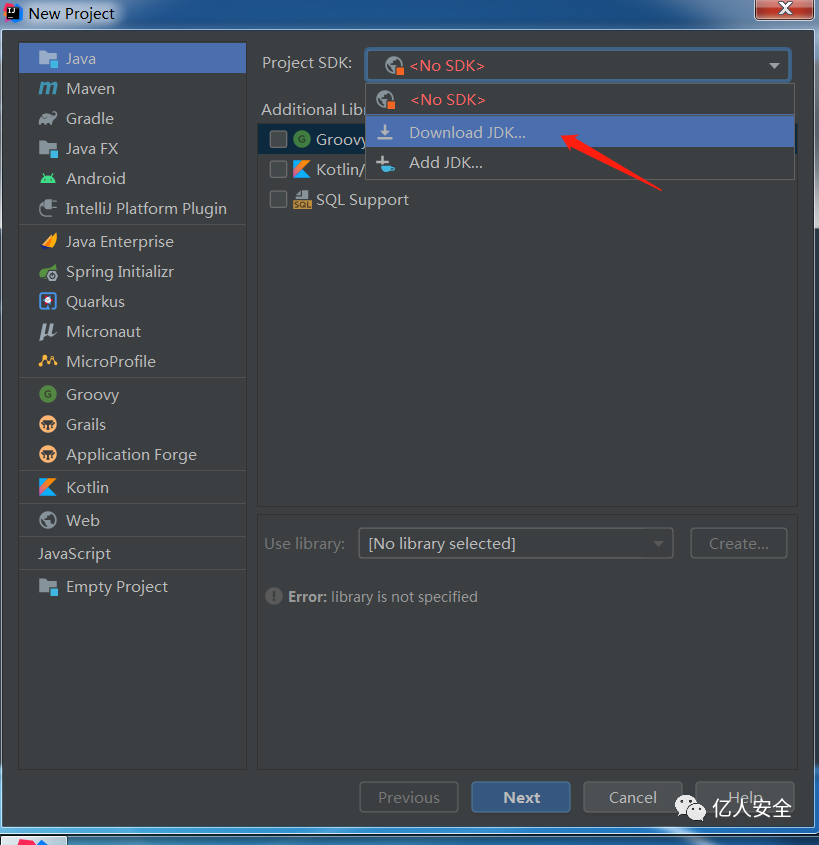Select Gradle project type
The height and width of the screenshot is (845, 819).
pos(133,119)
